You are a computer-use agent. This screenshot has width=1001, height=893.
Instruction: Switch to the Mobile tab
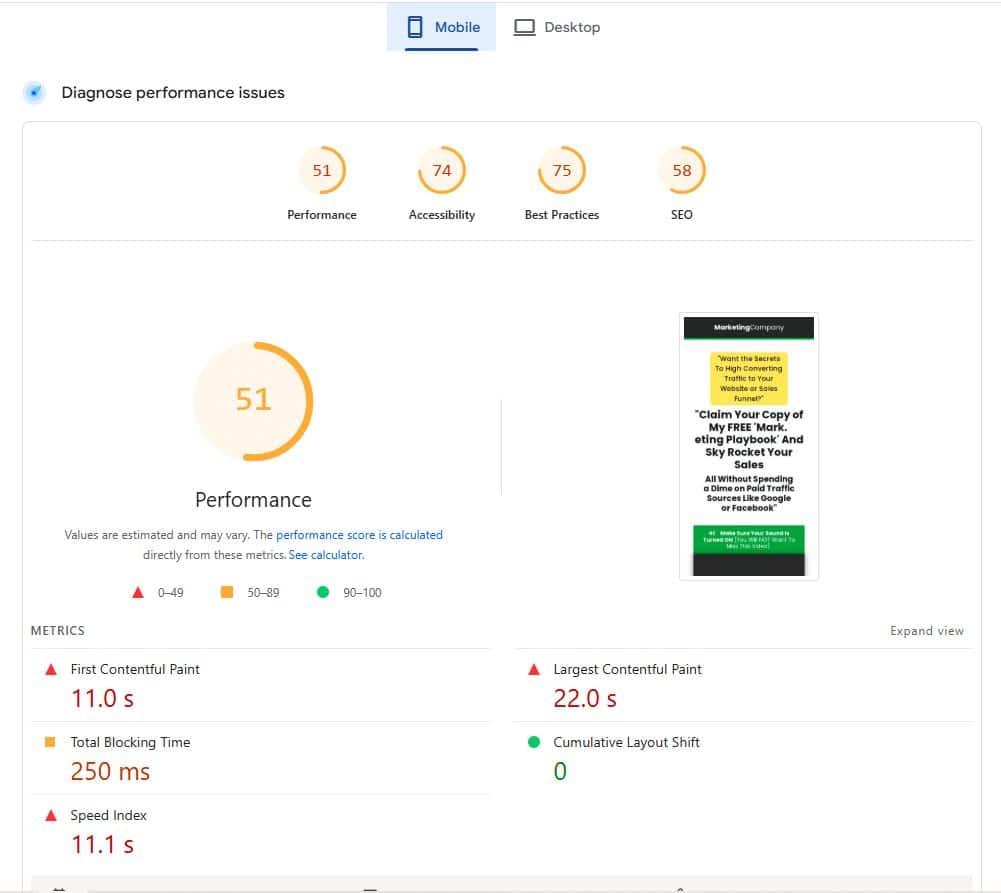(441, 27)
